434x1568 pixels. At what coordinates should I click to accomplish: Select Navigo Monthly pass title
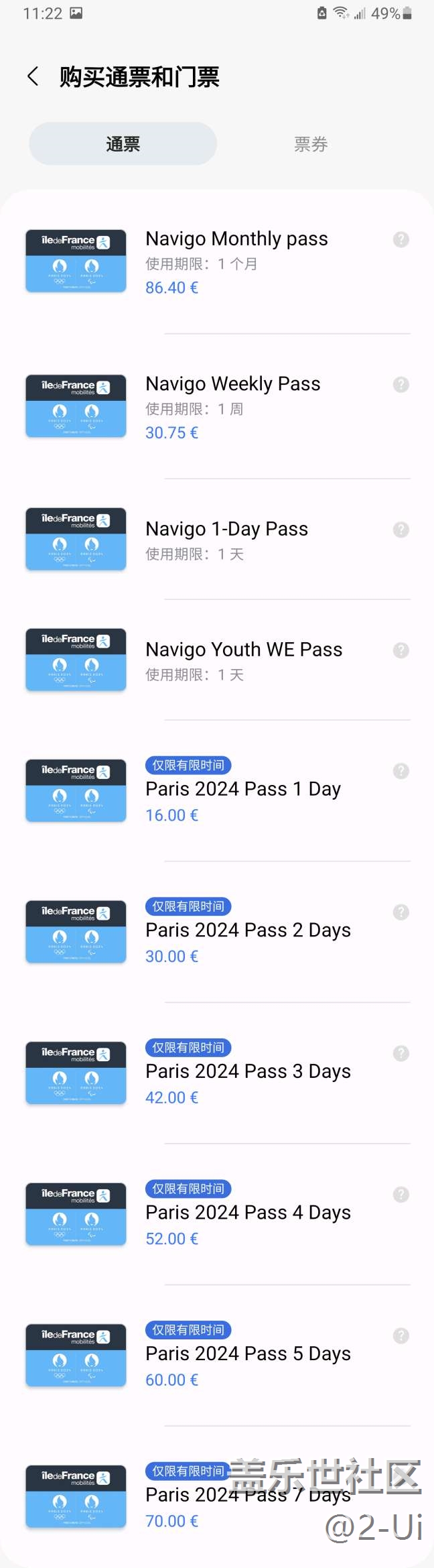click(236, 239)
